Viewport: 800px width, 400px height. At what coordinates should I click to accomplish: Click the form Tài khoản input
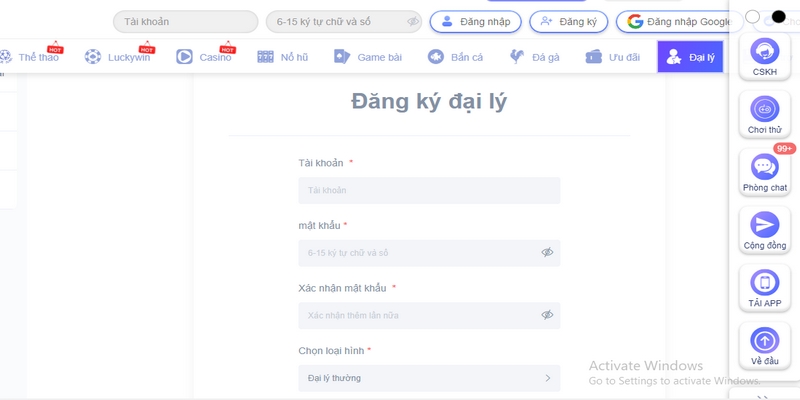429,190
